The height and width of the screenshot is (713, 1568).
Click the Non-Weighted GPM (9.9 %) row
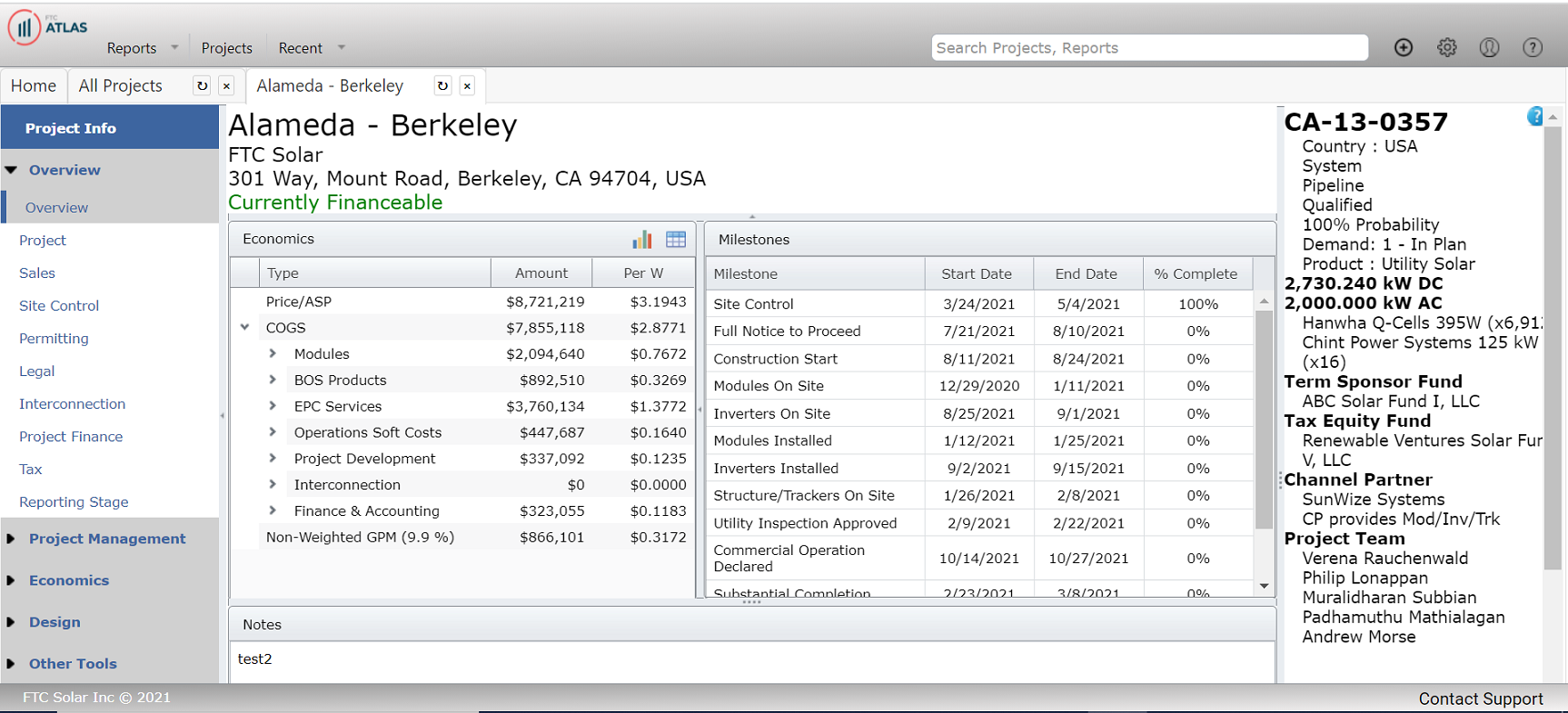click(x=462, y=537)
